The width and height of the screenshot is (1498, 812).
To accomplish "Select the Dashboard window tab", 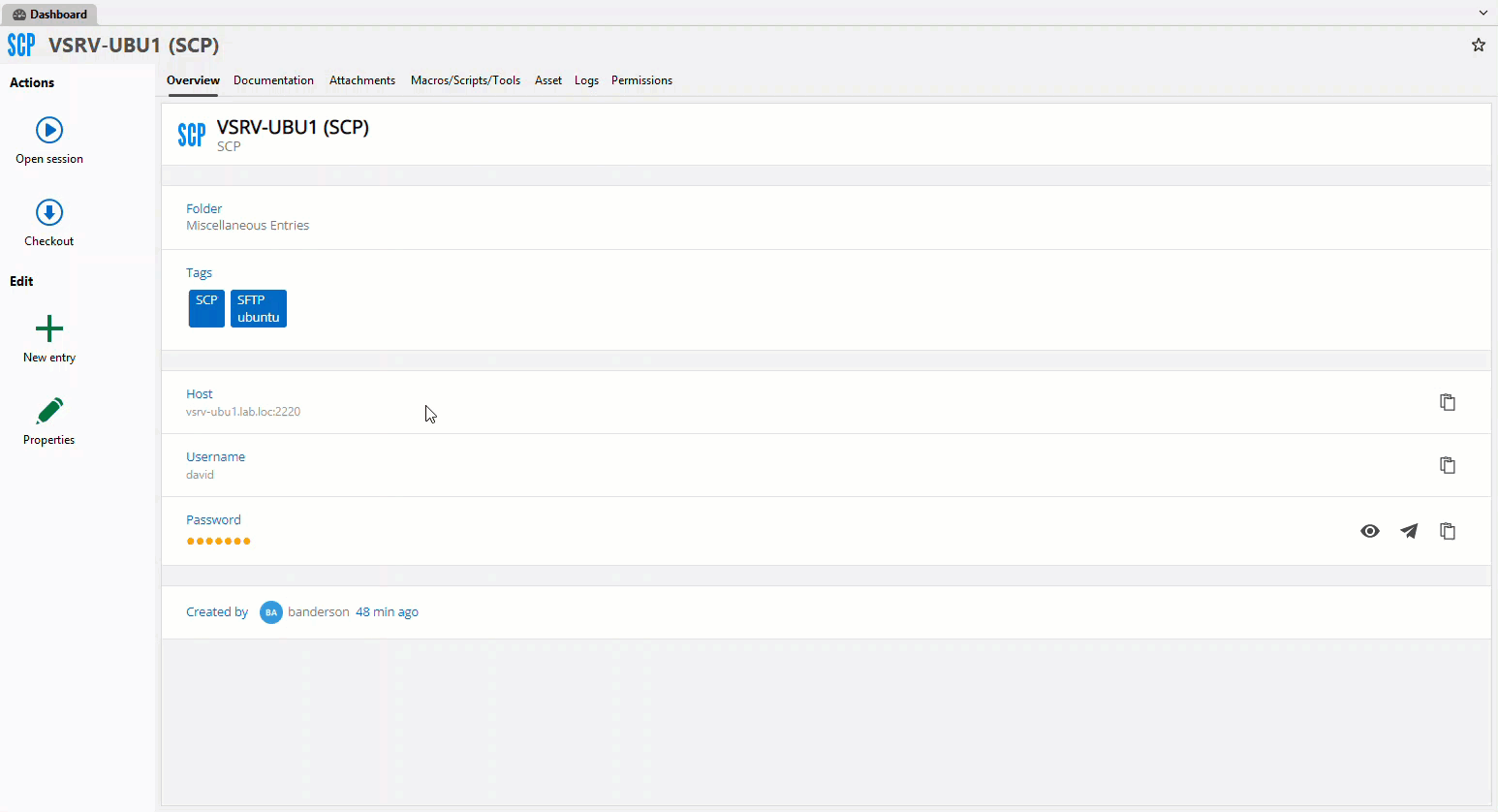I will pyautogui.click(x=49, y=15).
